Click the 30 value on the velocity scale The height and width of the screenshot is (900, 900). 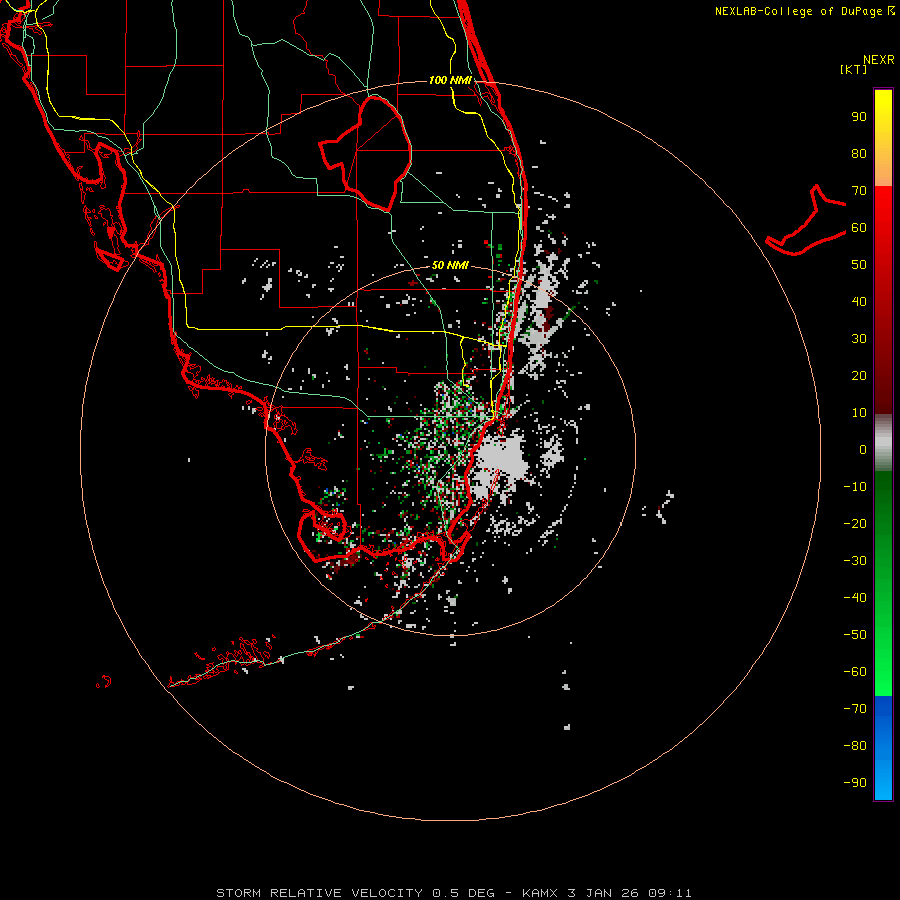[859, 339]
